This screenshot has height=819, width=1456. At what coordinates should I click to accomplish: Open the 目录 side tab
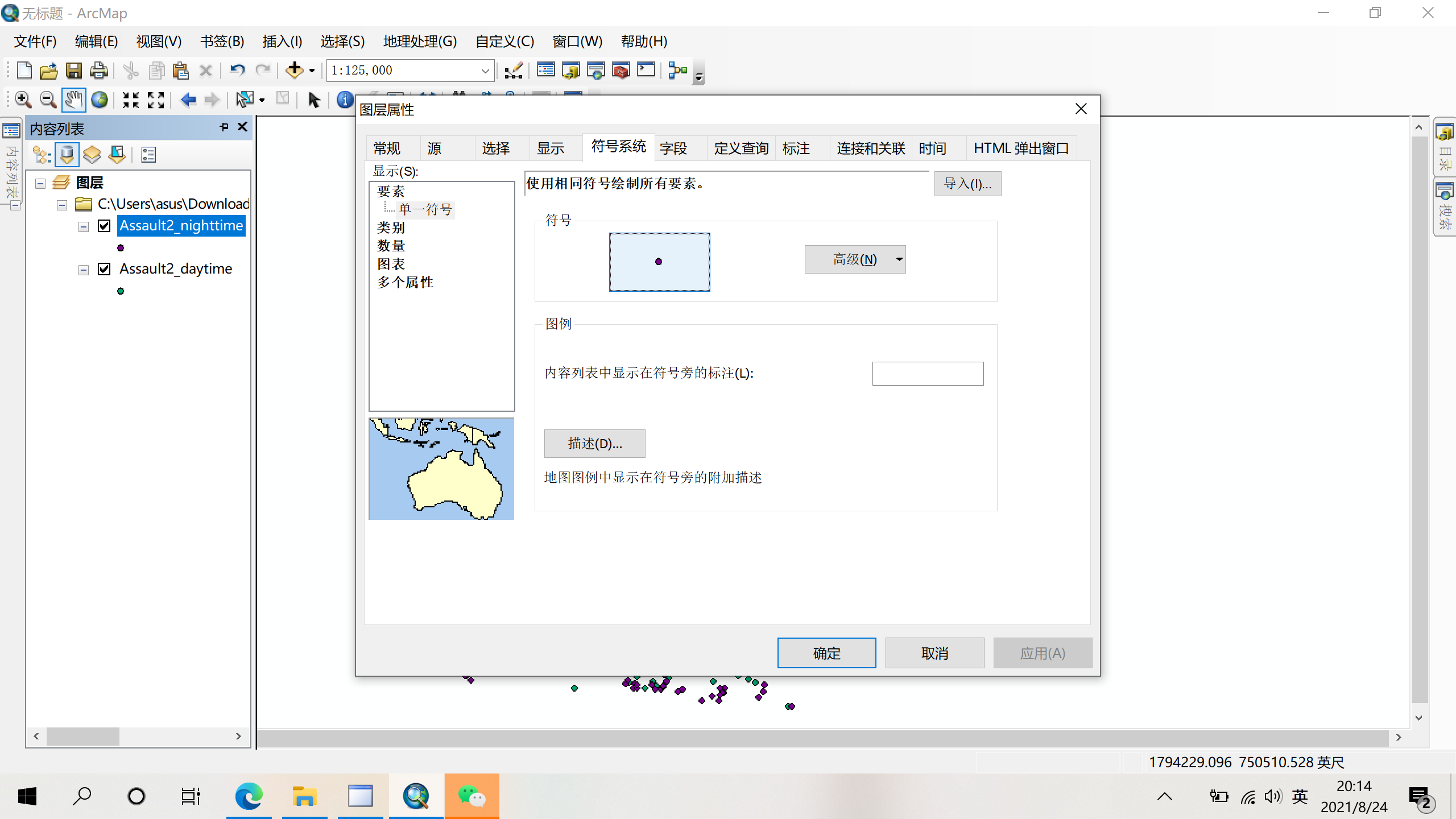click(x=1445, y=147)
